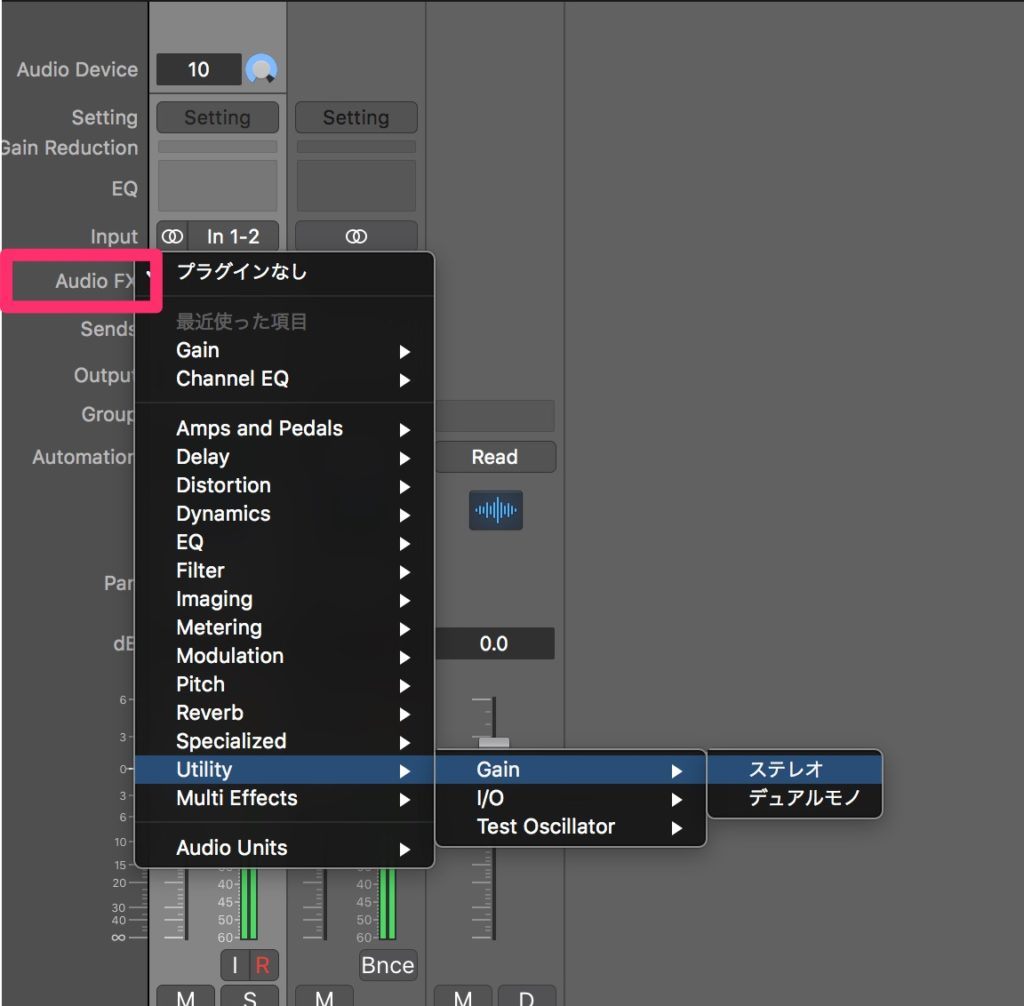Enable input monitoring with the I button
This screenshot has height=1006, width=1024.
click(x=235, y=965)
